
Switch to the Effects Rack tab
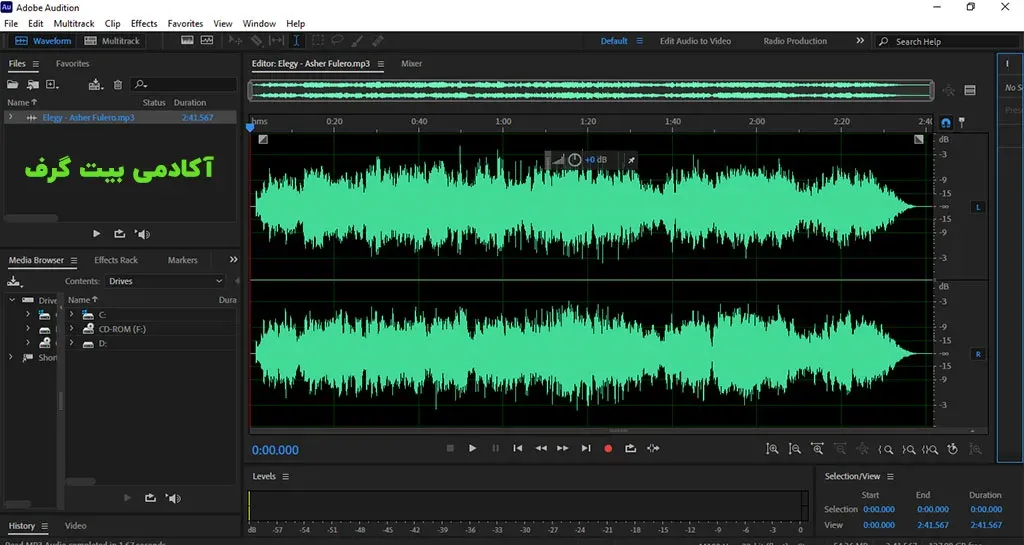[x=116, y=260]
